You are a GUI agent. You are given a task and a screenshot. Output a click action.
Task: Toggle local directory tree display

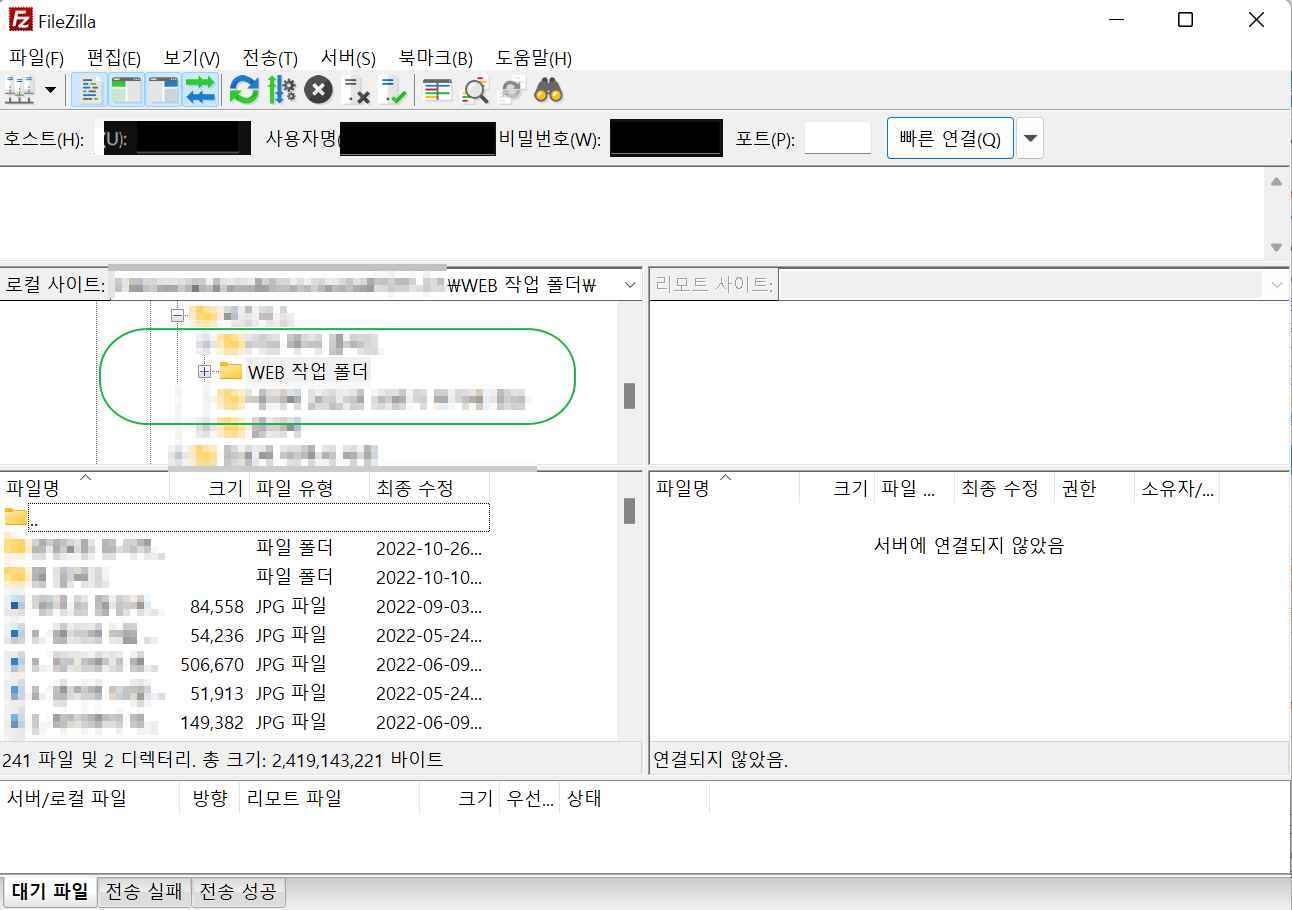(x=126, y=90)
